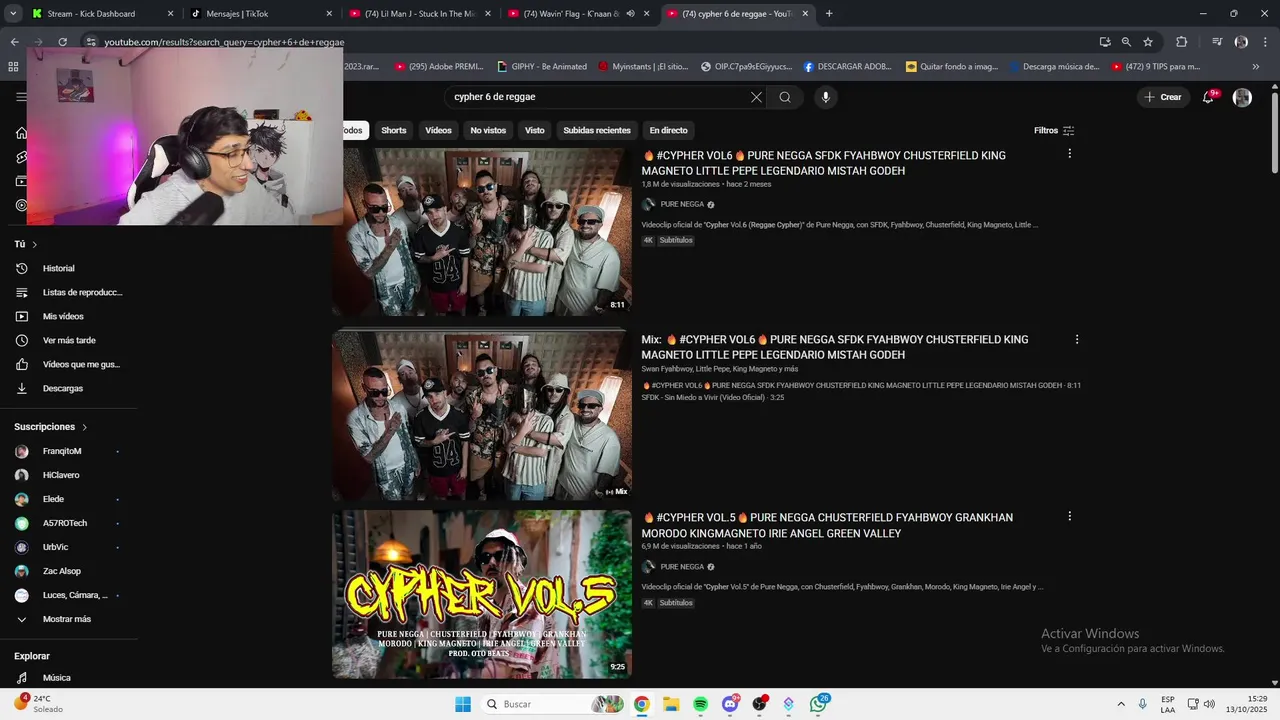This screenshot has height=720, width=1280.
Task: Open options menu for Mix result
Action: coord(1077,340)
